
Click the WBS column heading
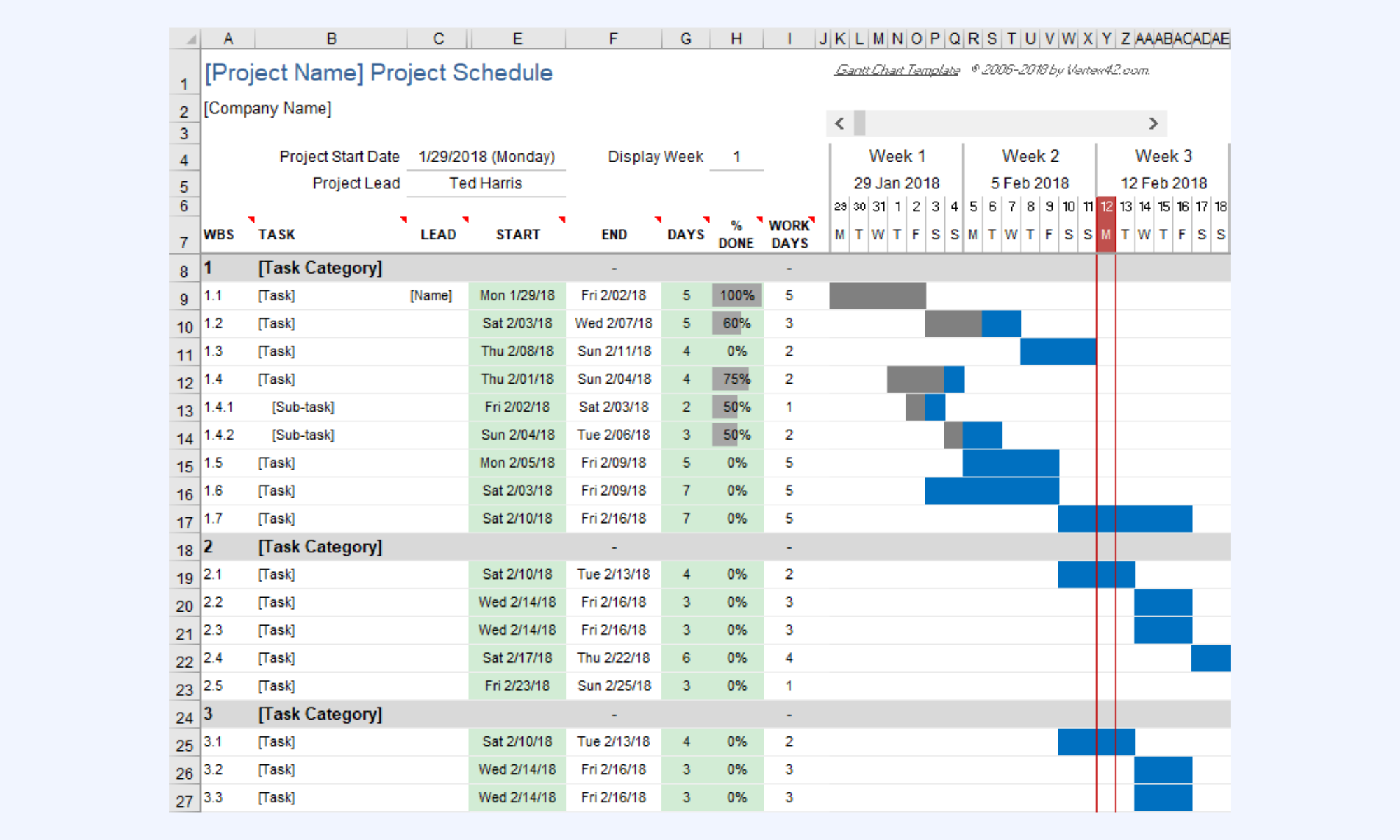219,234
